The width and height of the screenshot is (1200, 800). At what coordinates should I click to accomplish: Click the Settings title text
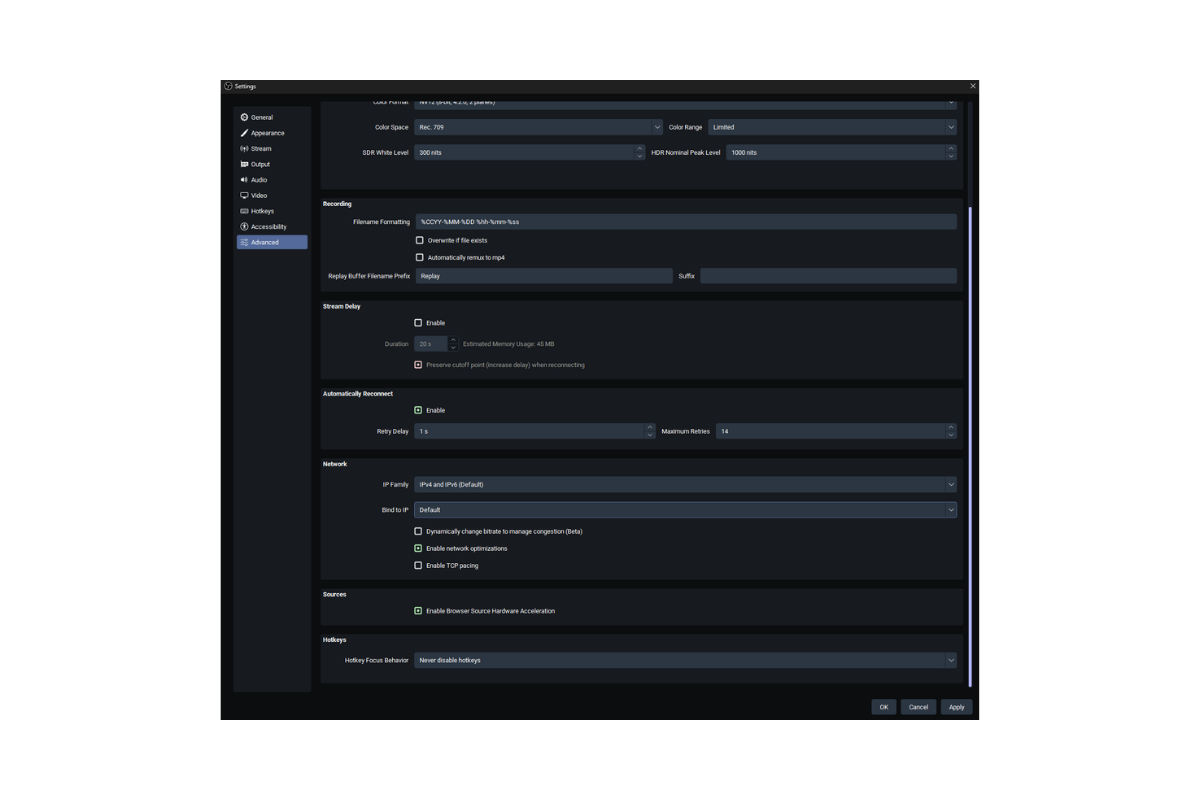pos(246,86)
